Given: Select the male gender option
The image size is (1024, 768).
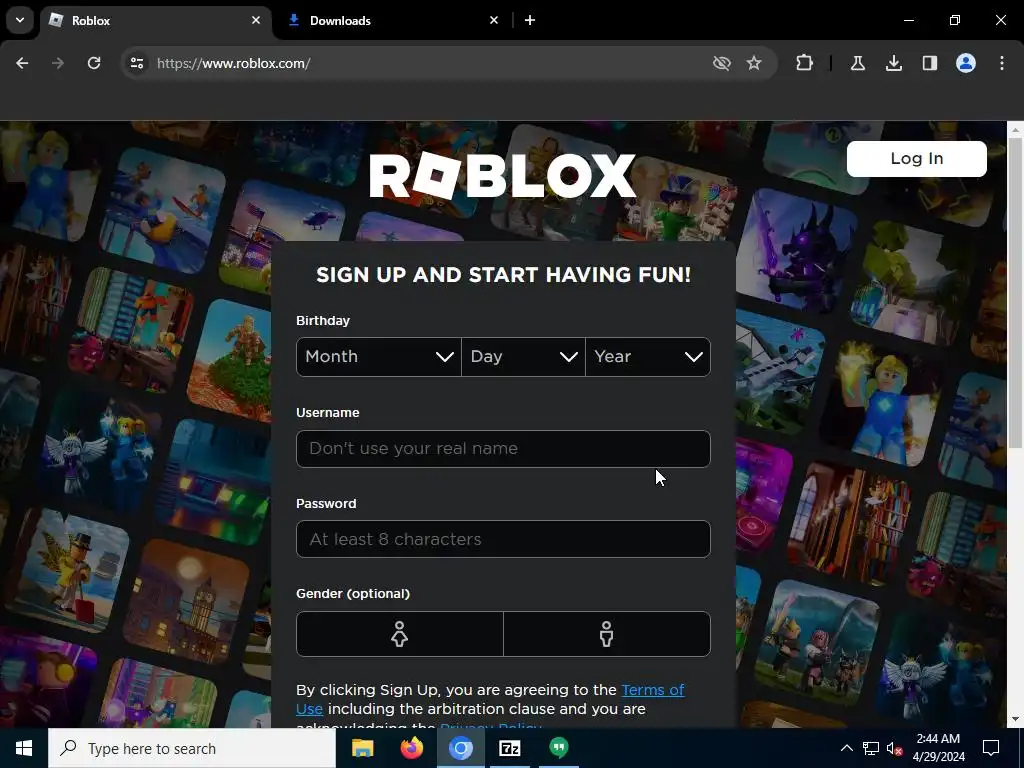Looking at the screenshot, I should tap(607, 633).
